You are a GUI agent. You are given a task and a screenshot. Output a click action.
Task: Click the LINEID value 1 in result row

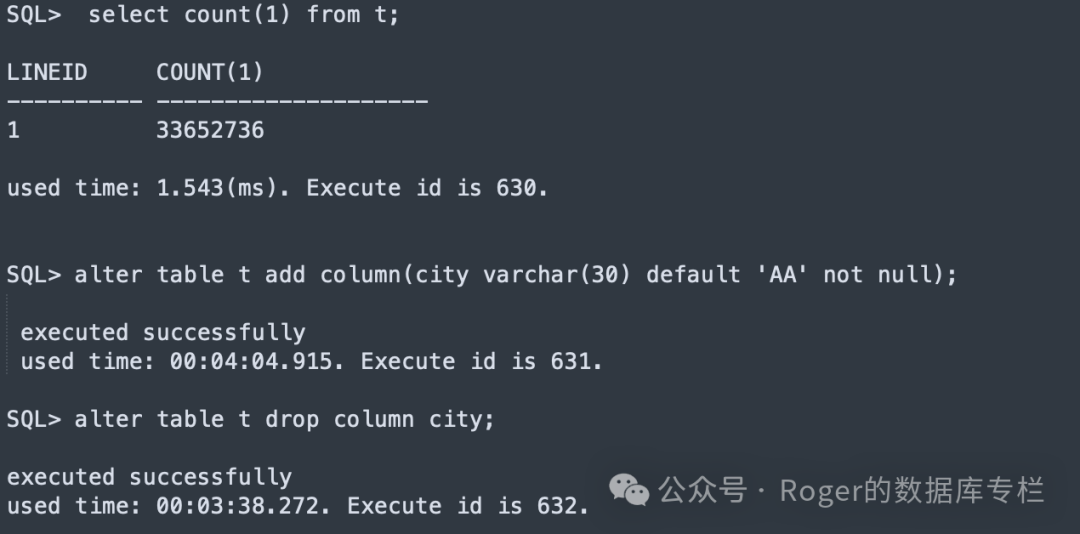click(x=13, y=130)
